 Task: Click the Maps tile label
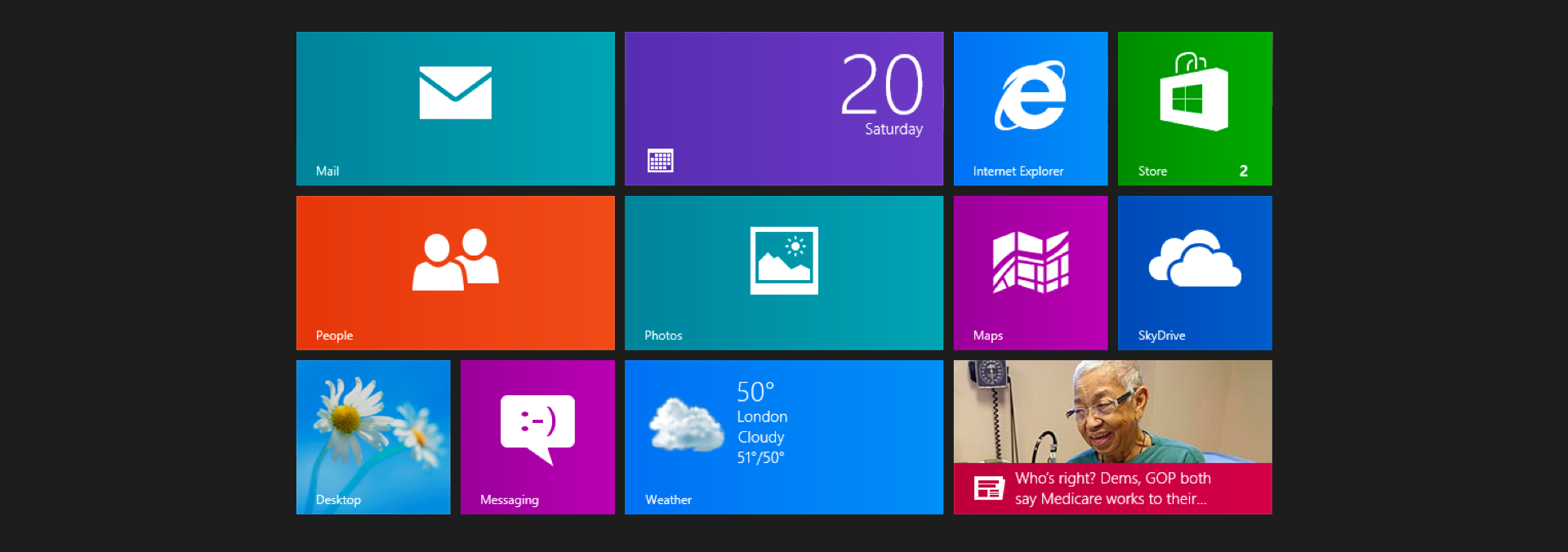(988, 336)
